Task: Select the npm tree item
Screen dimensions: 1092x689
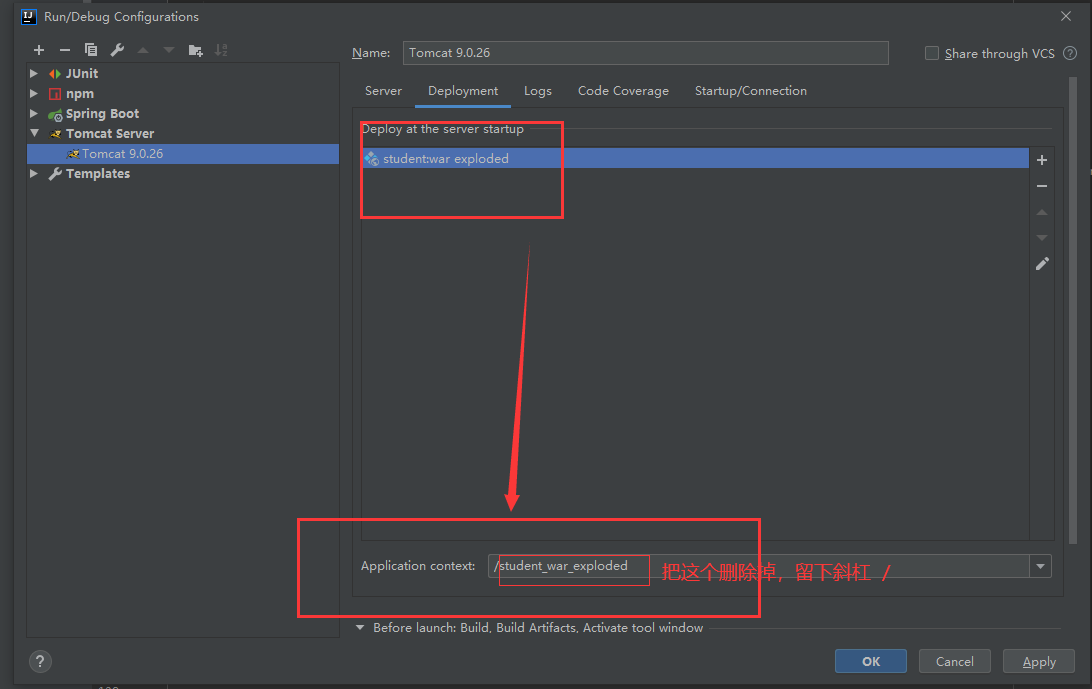Action: click(79, 93)
